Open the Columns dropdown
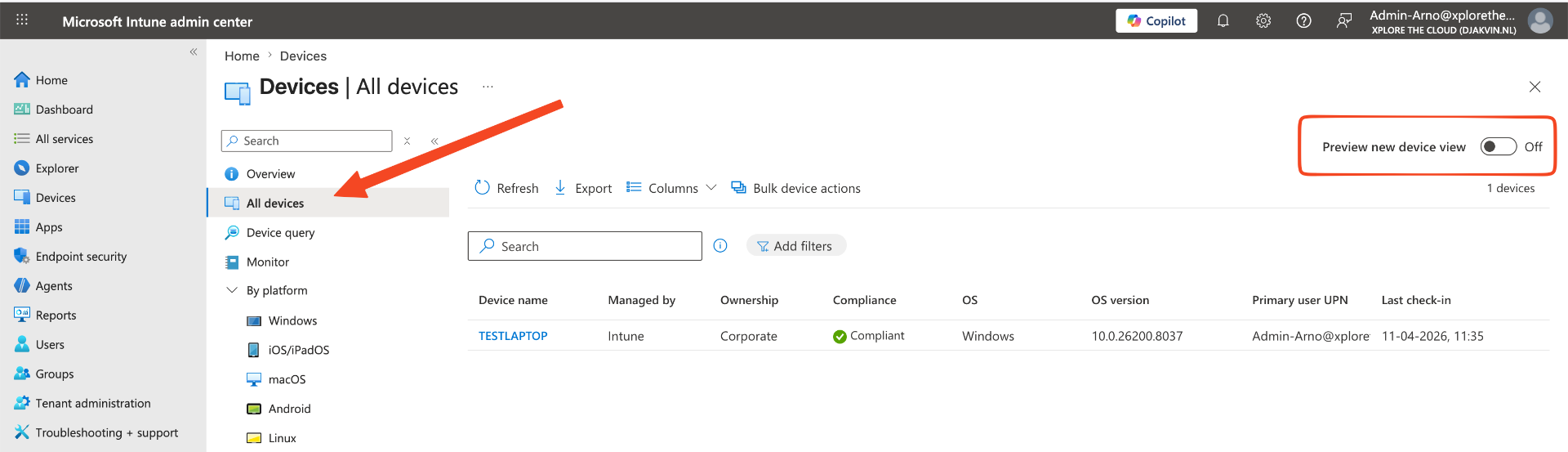Viewport: 1568px width, 452px height. point(671,188)
